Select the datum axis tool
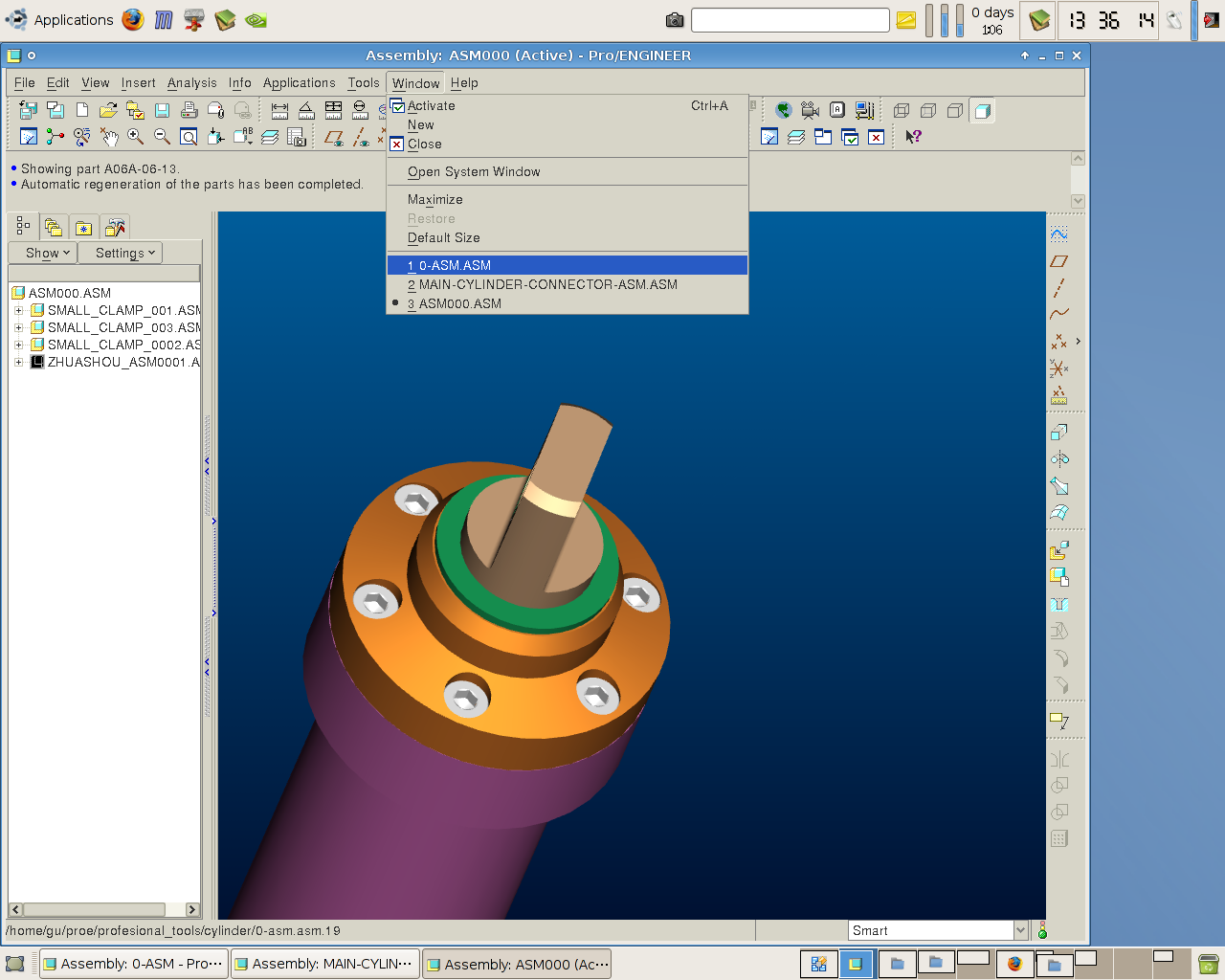The image size is (1225, 980). (1058, 288)
